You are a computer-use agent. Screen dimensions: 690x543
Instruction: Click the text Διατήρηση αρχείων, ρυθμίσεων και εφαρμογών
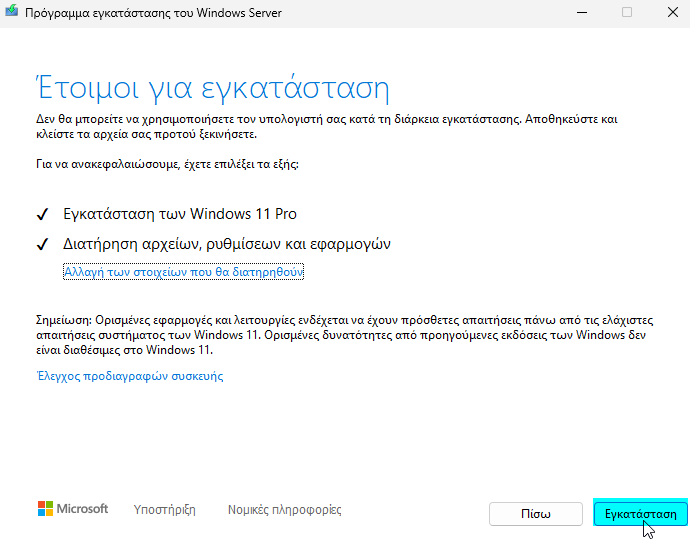pos(227,244)
